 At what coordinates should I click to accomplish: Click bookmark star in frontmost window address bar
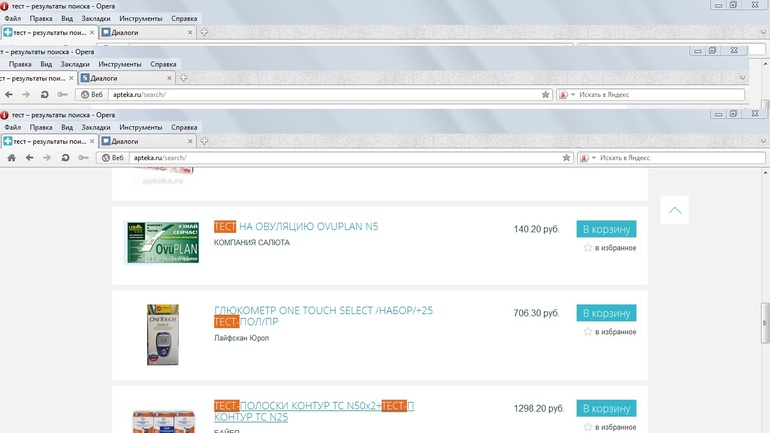click(x=567, y=158)
